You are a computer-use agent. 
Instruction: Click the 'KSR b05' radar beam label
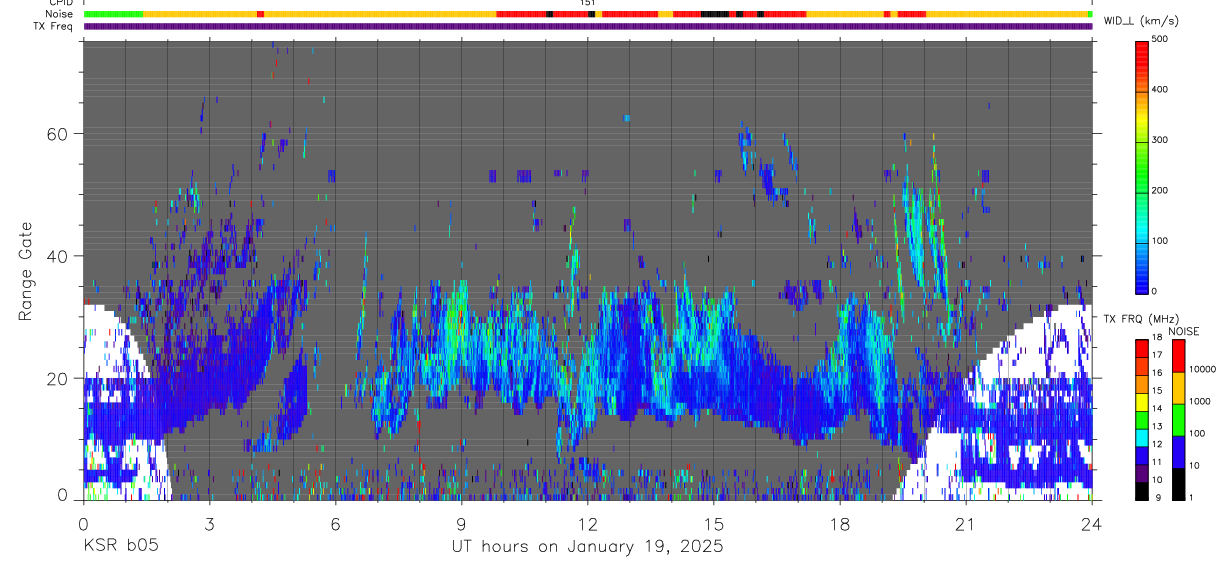point(119,547)
